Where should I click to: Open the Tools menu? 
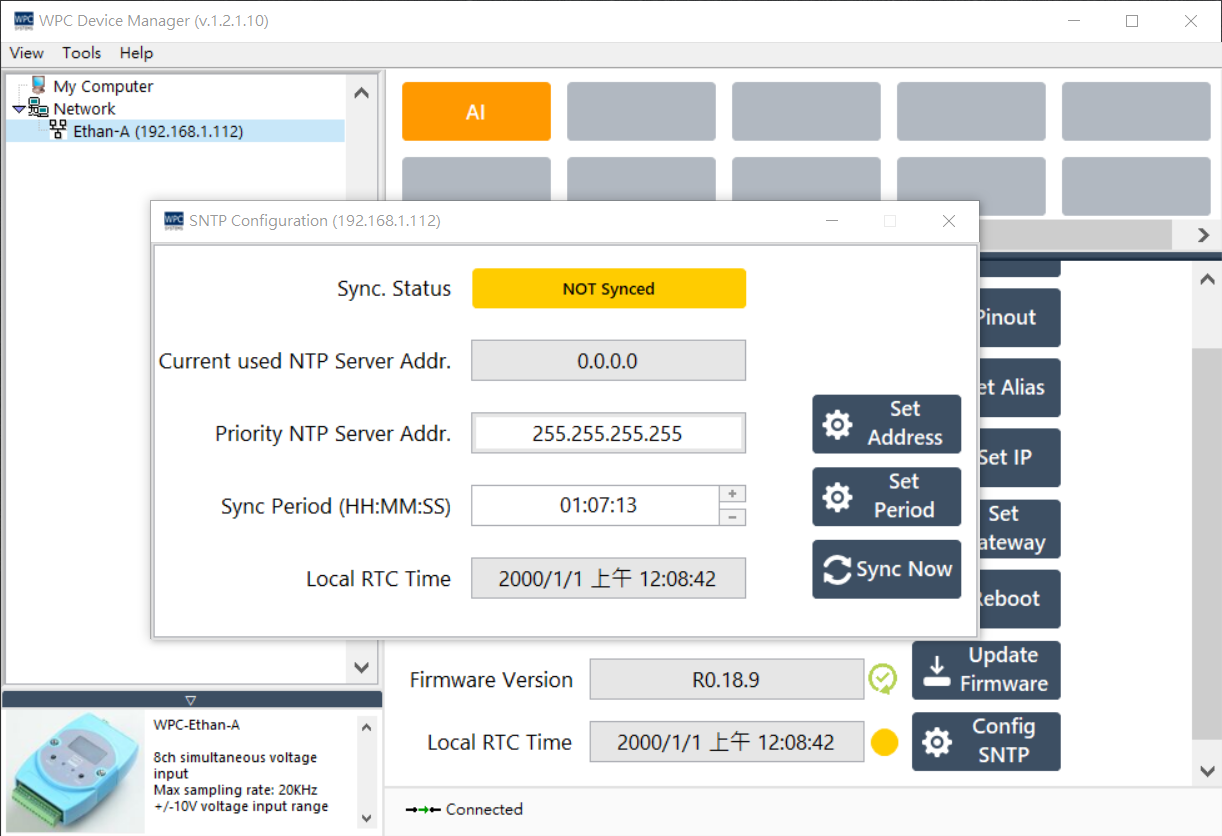pos(81,53)
